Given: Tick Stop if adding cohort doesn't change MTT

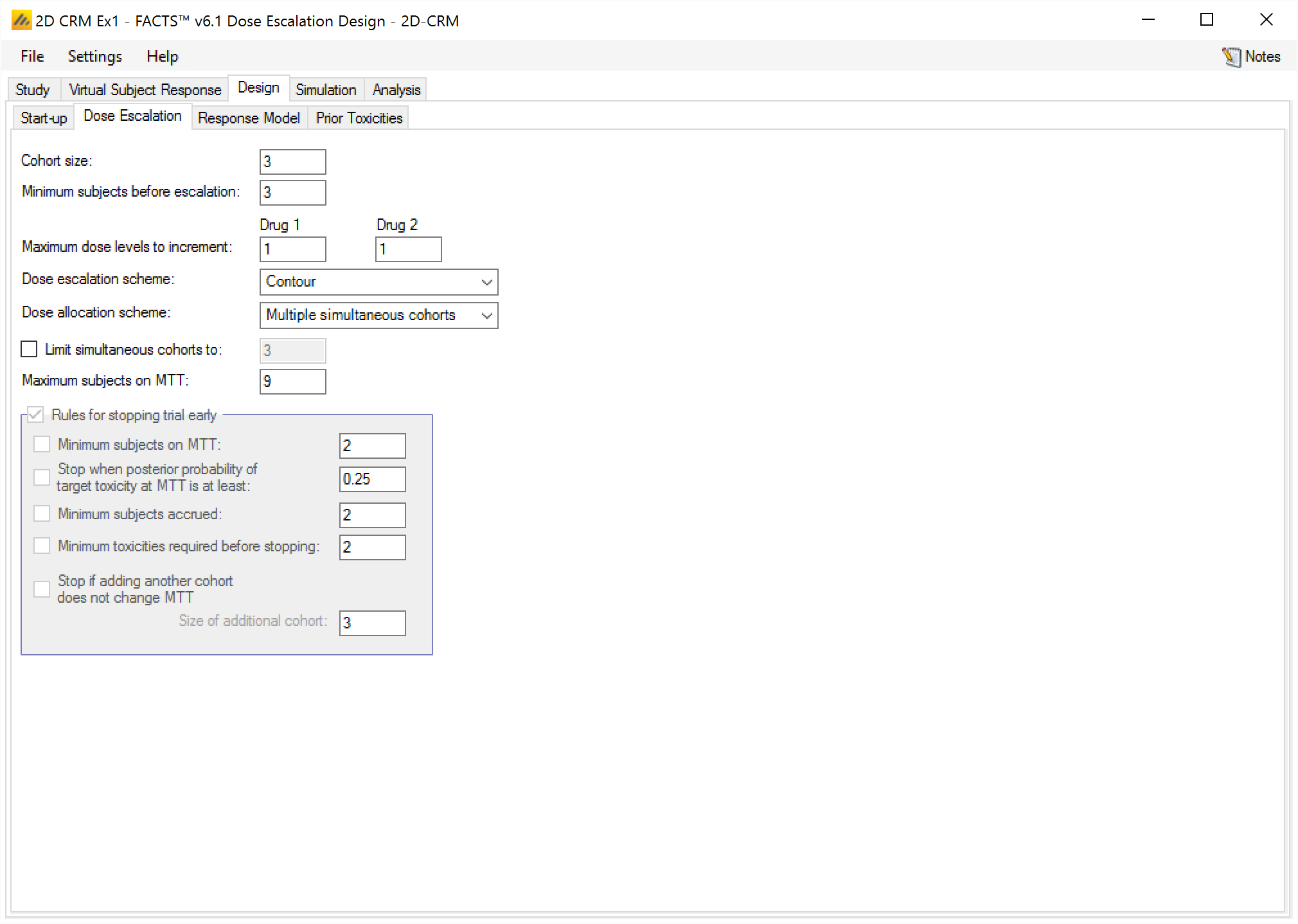Looking at the screenshot, I should tap(42, 589).
